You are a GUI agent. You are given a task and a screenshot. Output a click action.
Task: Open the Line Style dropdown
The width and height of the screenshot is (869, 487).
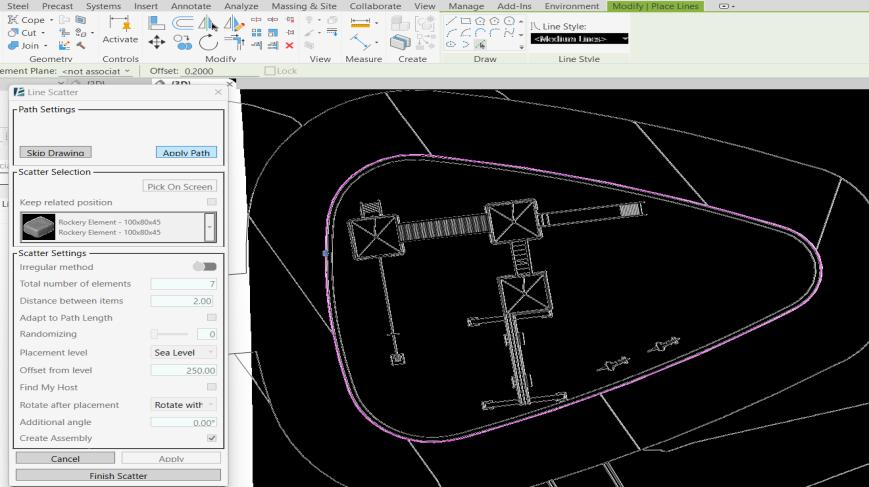pyautogui.click(x=579, y=39)
